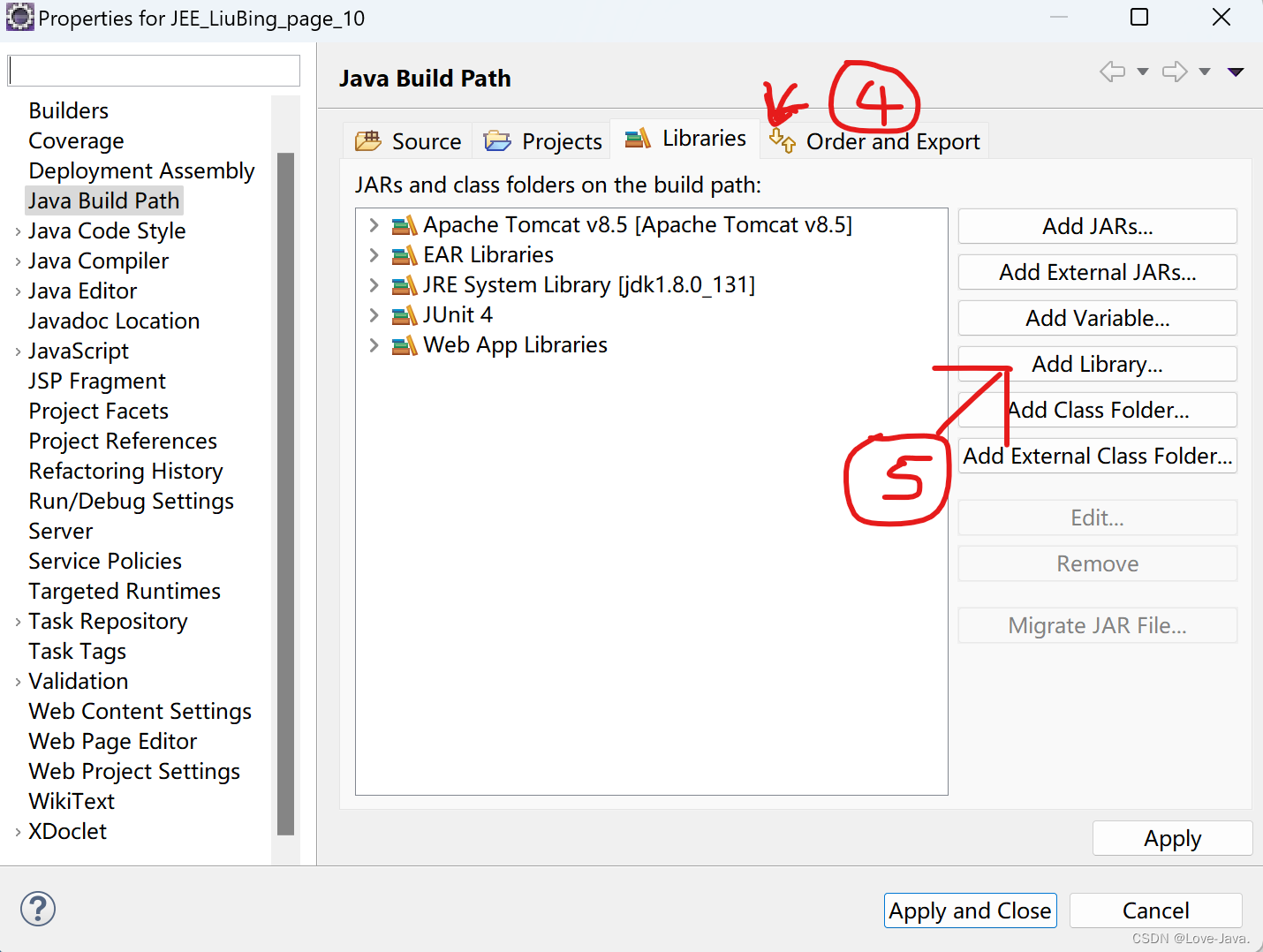Expand the EAR Libraries node

pyautogui.click(x=374, y=255)
